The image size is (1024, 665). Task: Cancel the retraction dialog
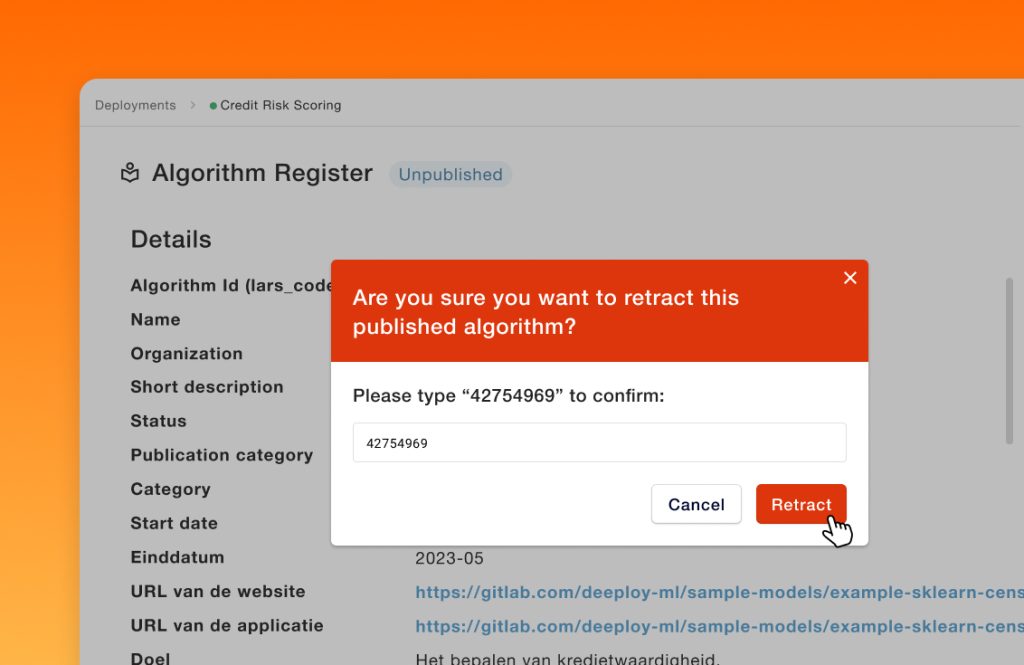click(696, 504)
